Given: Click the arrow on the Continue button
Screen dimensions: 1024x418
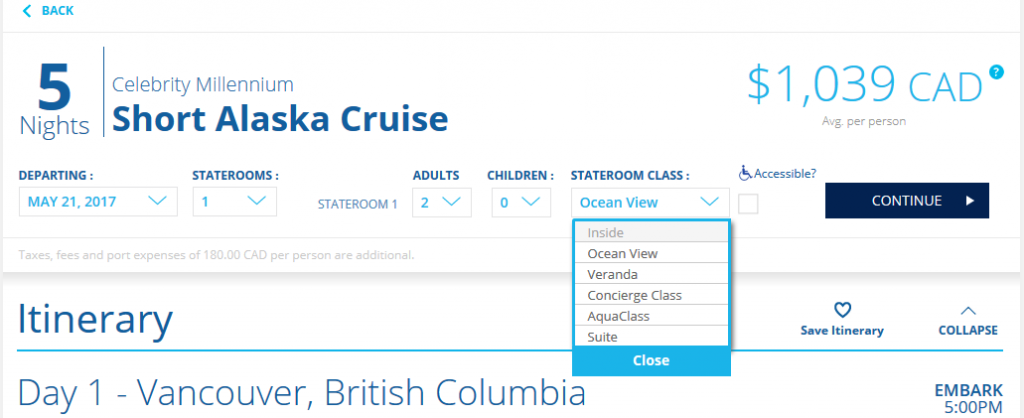Looking at the screenshot, I should [970, 201].
